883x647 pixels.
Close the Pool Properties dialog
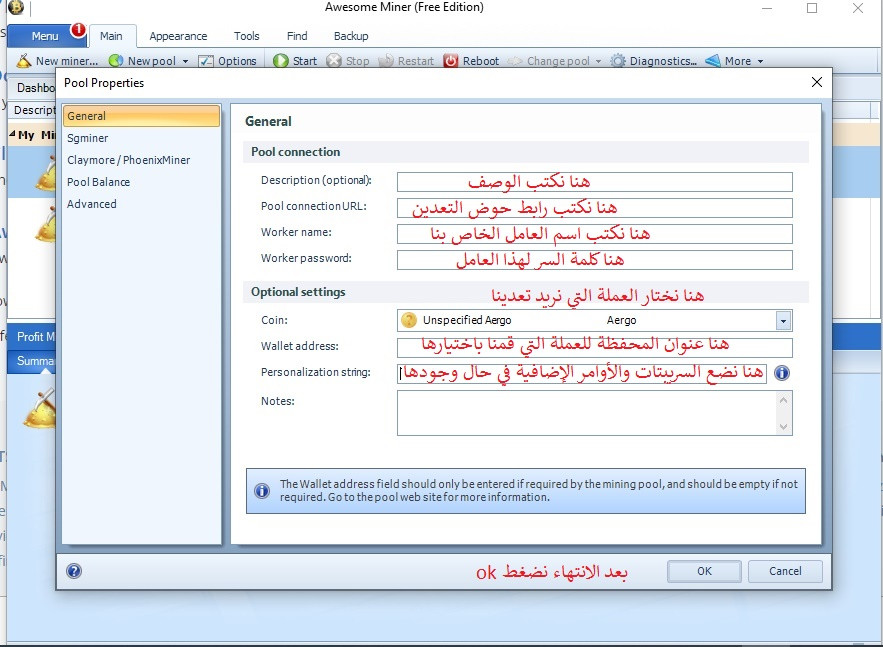pos(817,82)
